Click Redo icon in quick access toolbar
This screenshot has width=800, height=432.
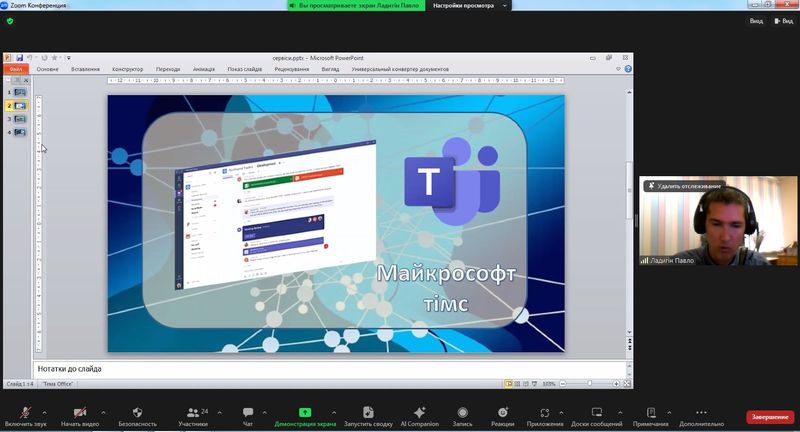point(44,58)
